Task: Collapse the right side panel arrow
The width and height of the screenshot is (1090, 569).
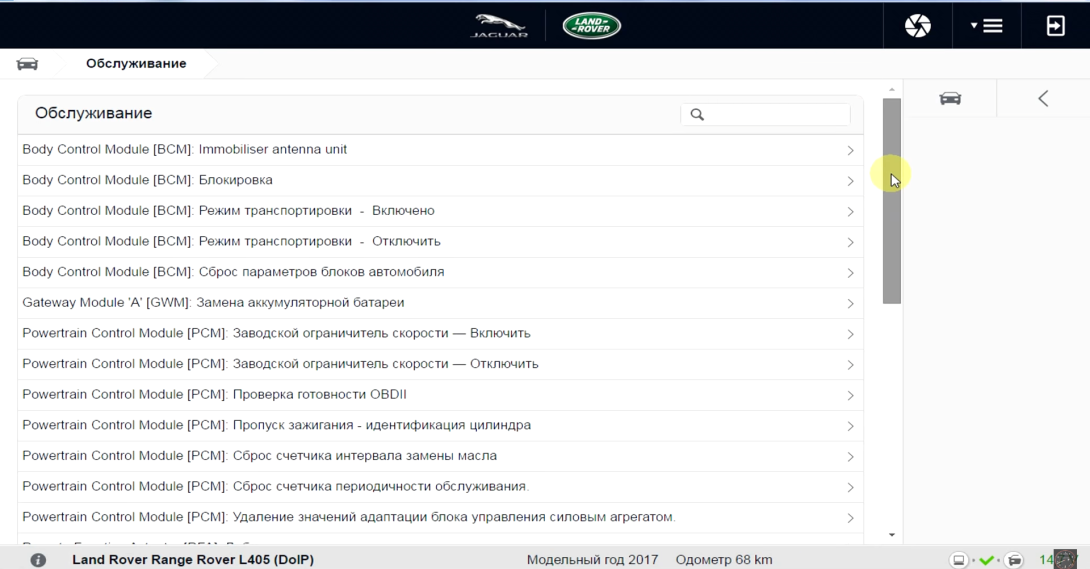Action: (x=1043, y=98)
